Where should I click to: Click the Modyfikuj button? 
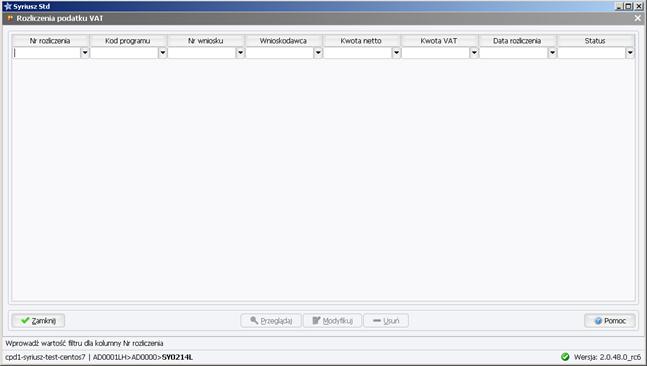[332, 321]
